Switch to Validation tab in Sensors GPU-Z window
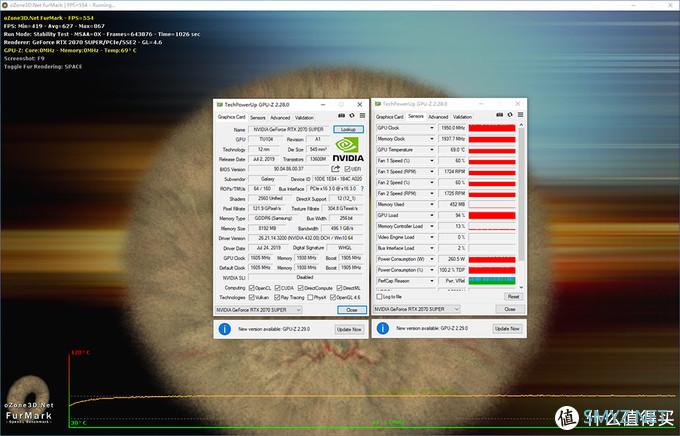 pos(462,117)
